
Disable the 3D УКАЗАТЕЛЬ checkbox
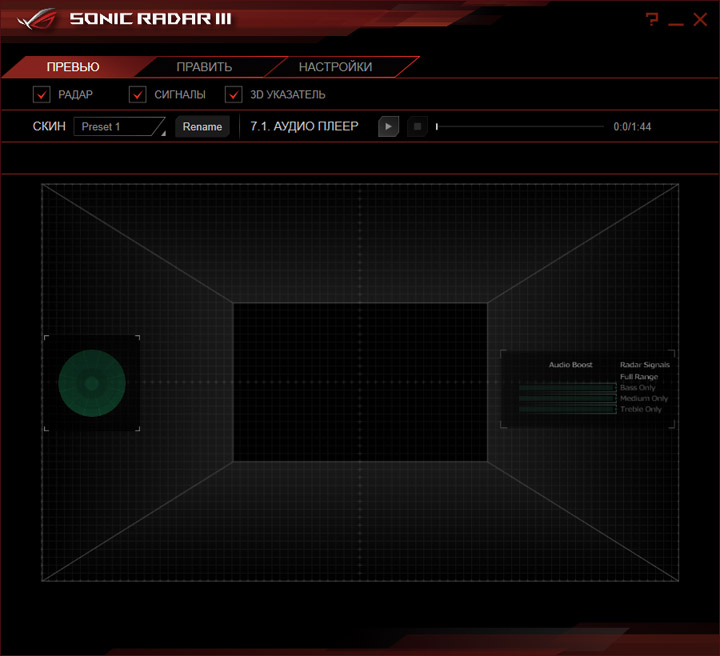coord(233,95)
